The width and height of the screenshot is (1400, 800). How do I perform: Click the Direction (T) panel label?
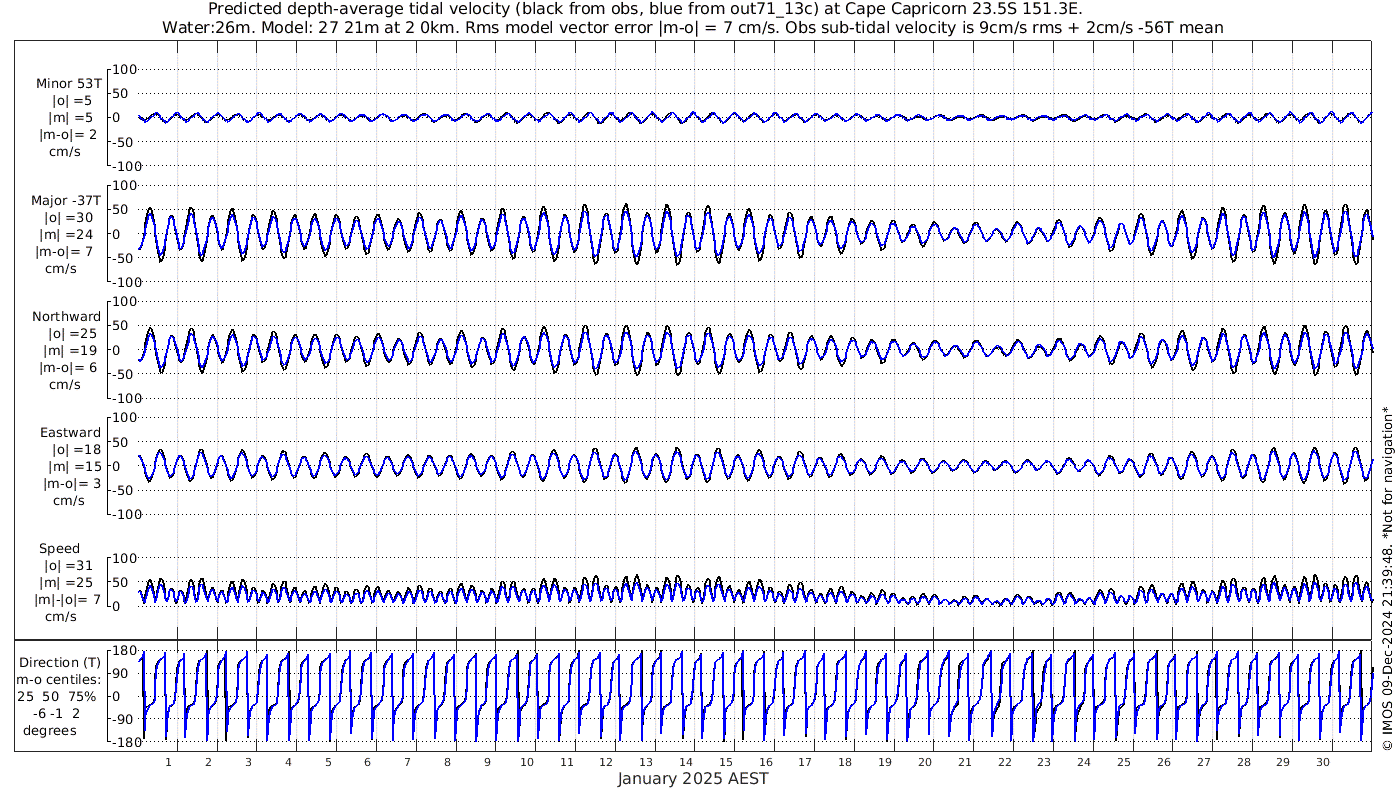click(63, 662)
